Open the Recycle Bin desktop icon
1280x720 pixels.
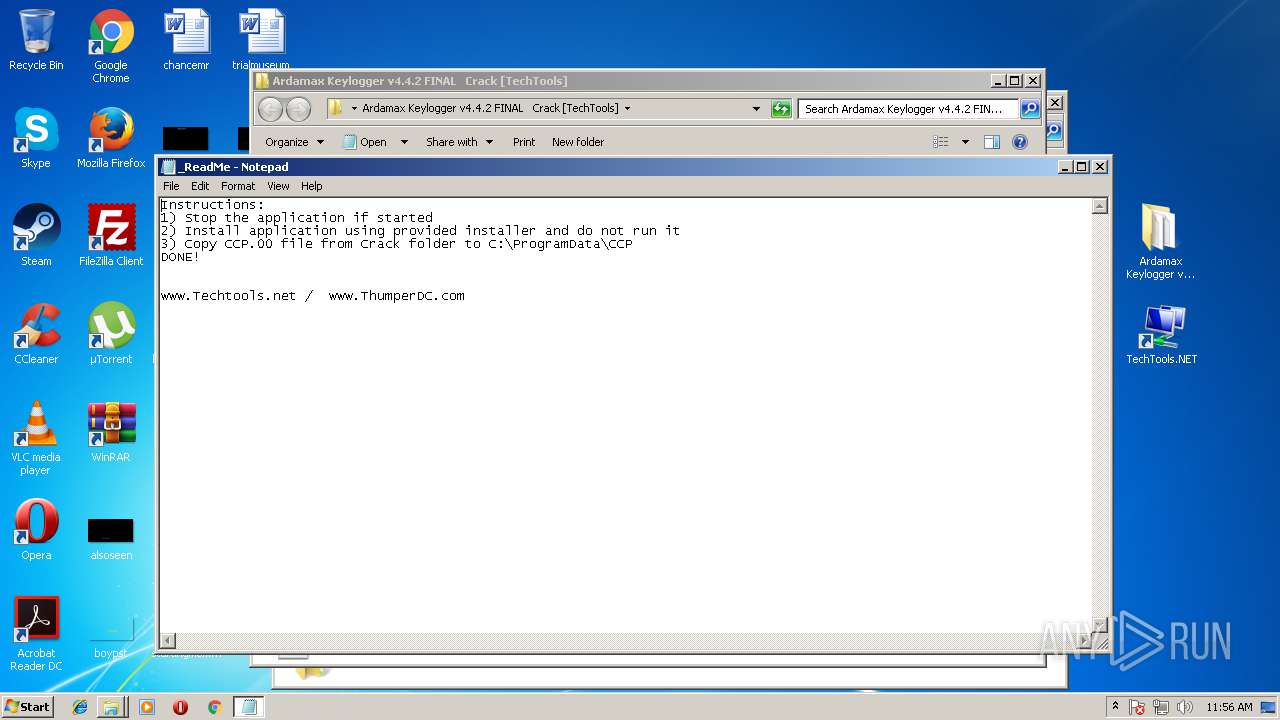coord(36,40)
